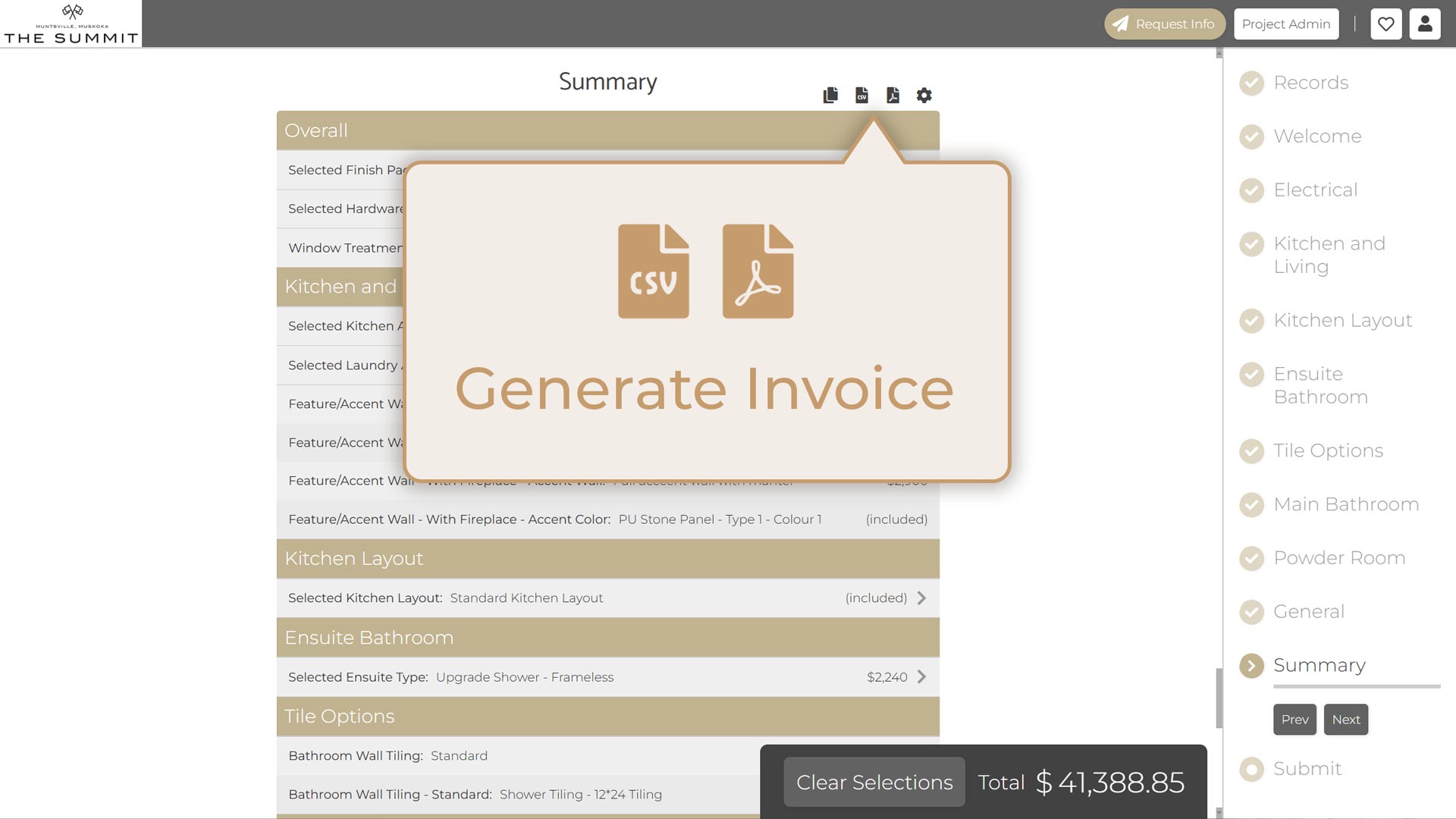
Task: Click the Summary page title
Action: [607, 81]
